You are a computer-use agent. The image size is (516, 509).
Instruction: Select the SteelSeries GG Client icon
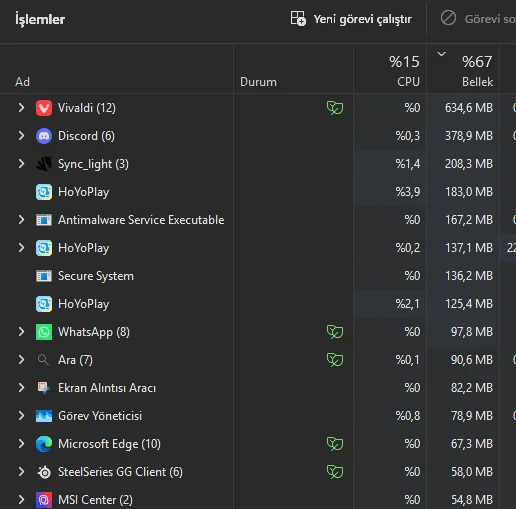(x=44, y=472)
